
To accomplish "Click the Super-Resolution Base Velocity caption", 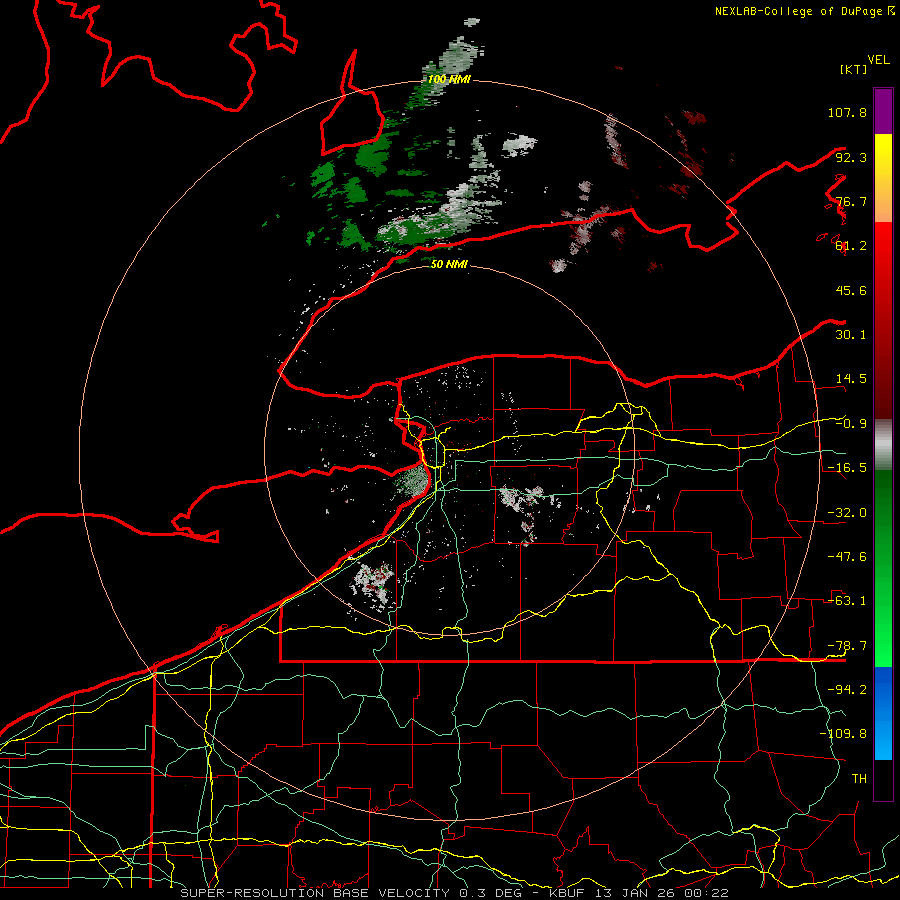I will (356, 893).
